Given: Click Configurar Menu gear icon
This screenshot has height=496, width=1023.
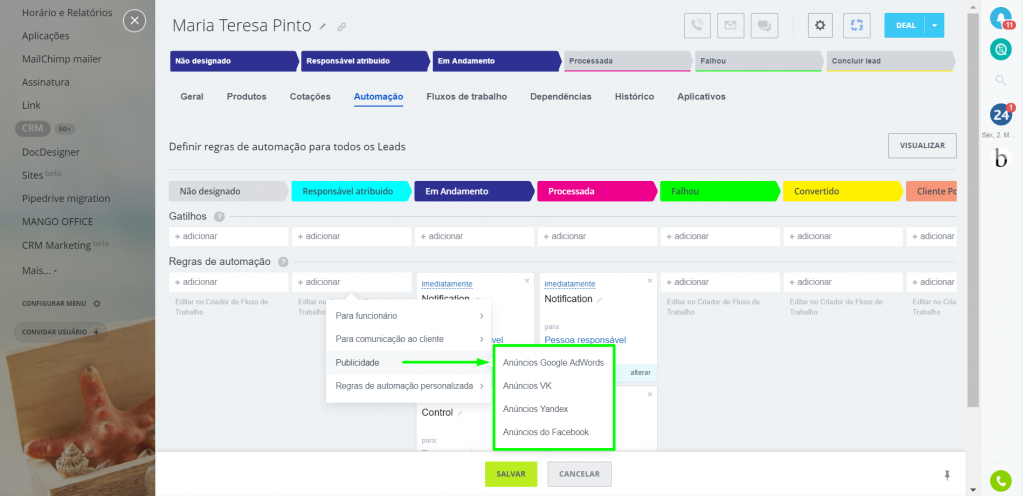Looking at the screenshot, I should (97, 303).
